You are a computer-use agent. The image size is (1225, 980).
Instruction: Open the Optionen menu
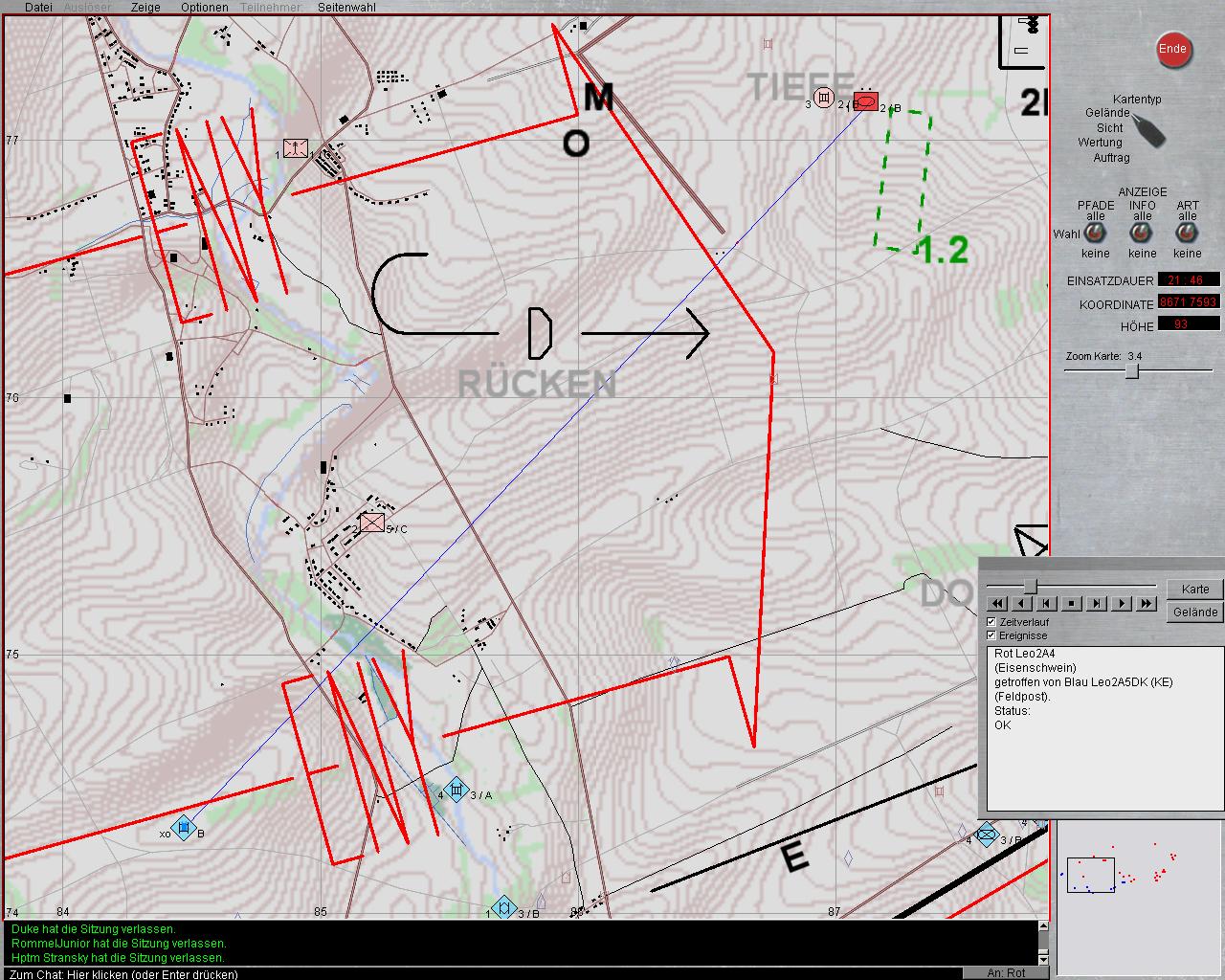coord(205,7)
